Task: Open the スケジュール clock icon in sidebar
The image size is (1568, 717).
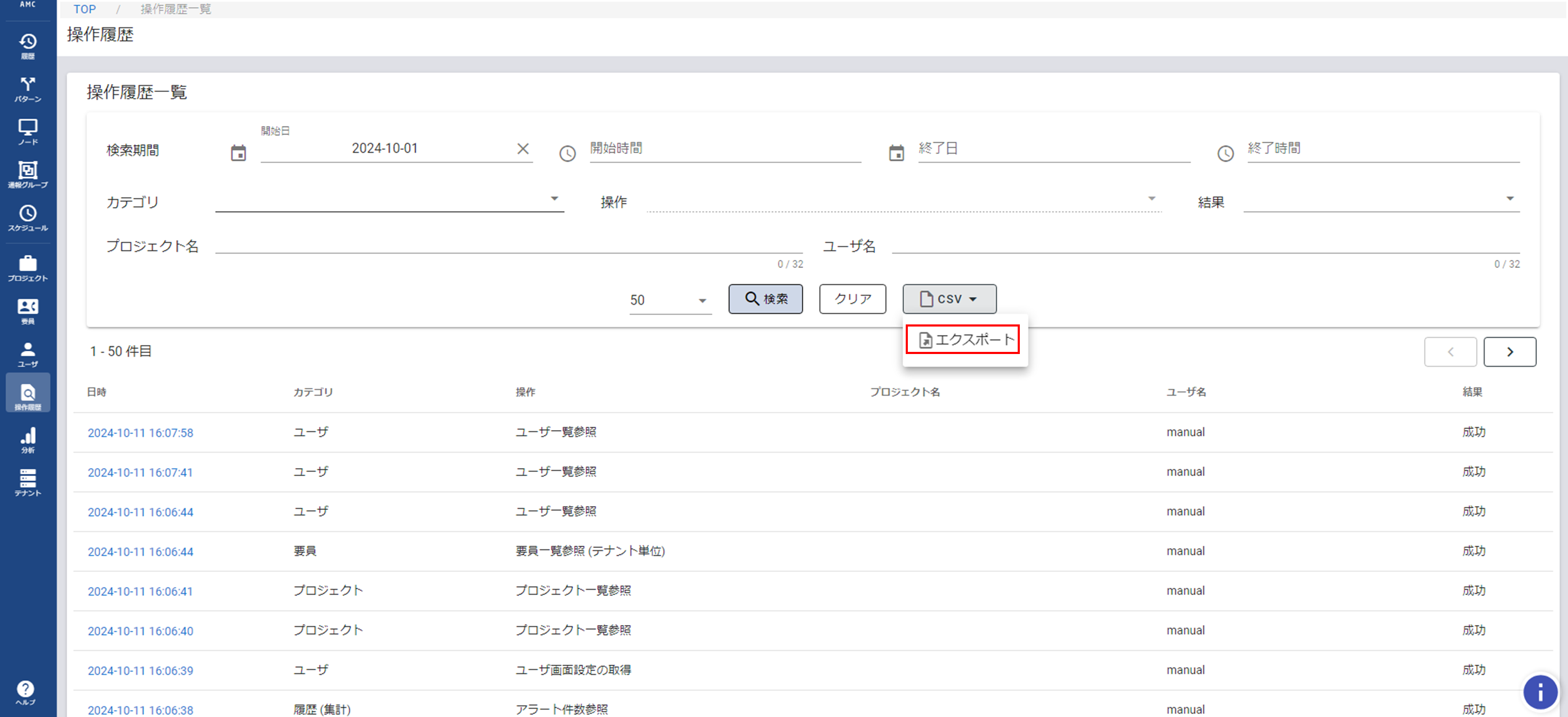Action: [27, 218]
